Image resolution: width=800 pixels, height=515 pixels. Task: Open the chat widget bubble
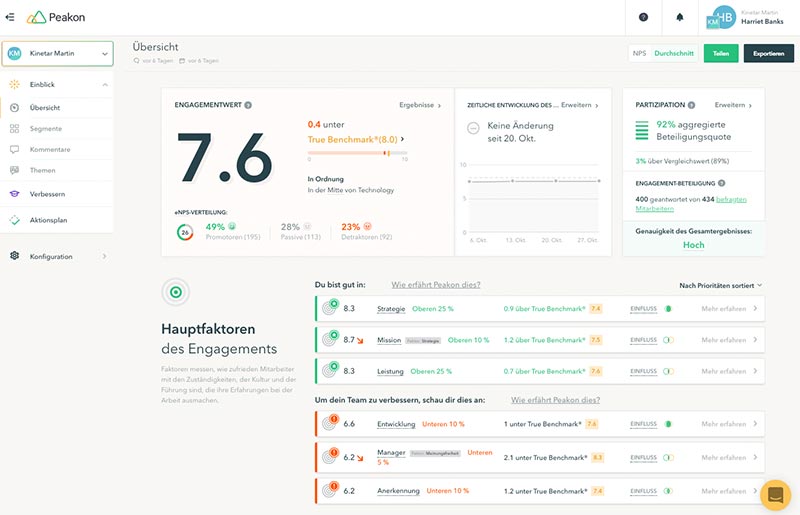coord(775,495)
